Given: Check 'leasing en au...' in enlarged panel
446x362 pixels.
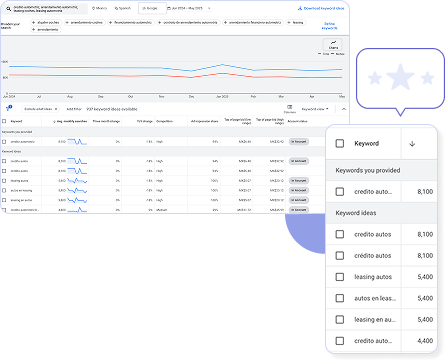Looking at the screenshot, I should click(340, 320).
